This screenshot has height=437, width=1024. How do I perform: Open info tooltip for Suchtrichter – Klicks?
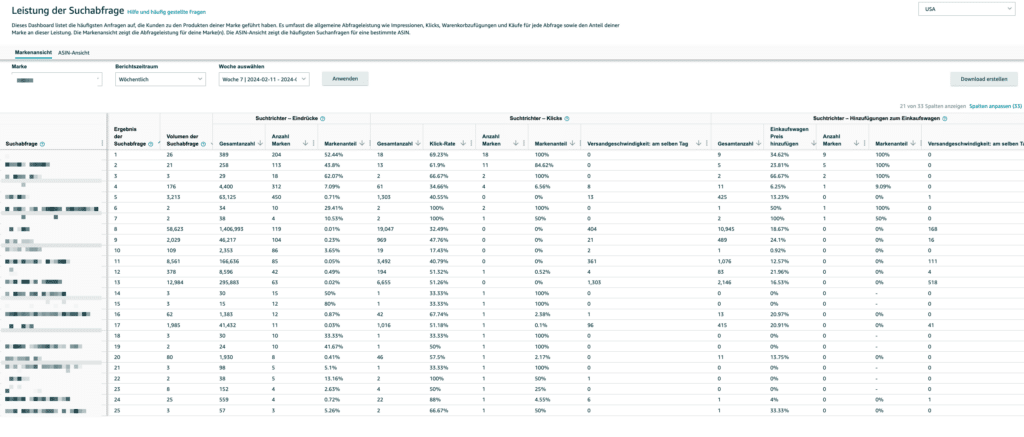pos(567,118)
